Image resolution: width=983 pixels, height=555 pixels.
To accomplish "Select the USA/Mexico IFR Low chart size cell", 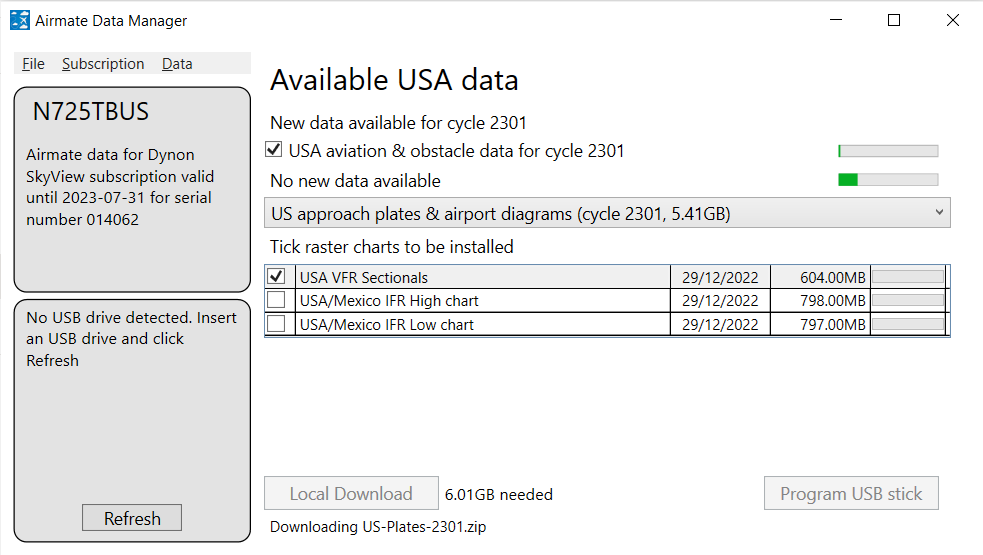I will 820,324.
